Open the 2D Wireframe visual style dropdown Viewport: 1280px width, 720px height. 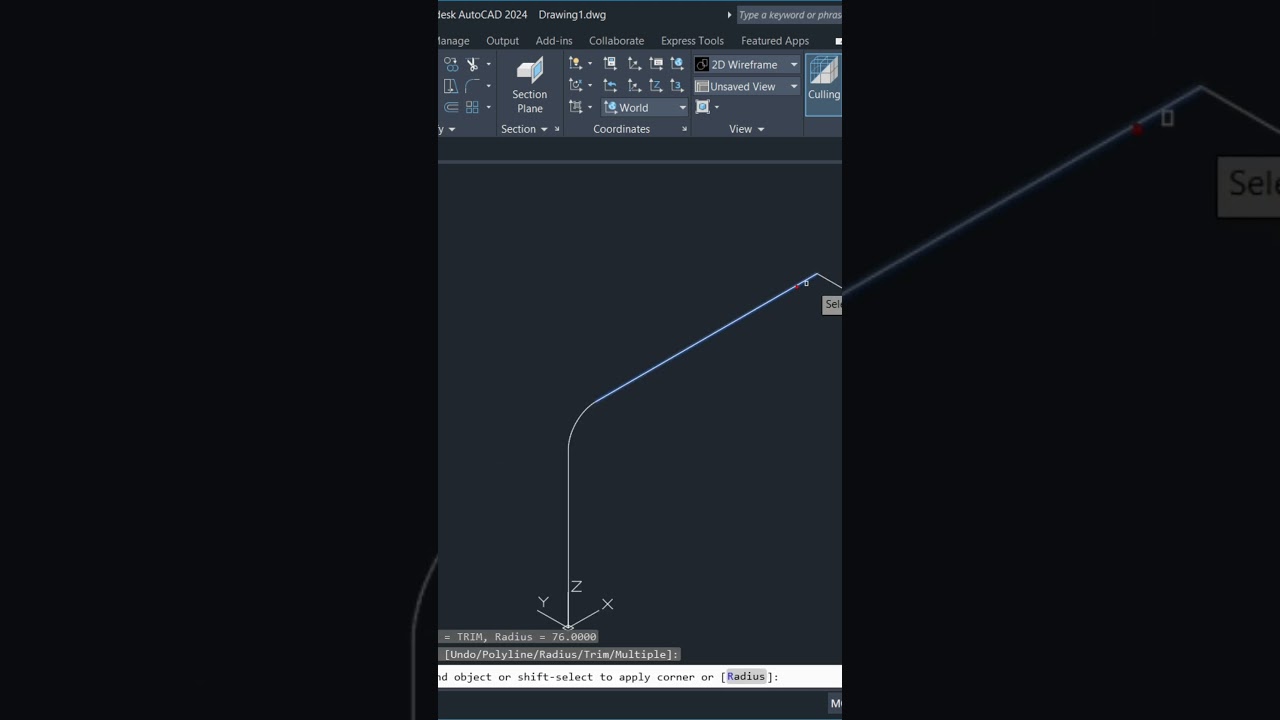pos(747,64)
